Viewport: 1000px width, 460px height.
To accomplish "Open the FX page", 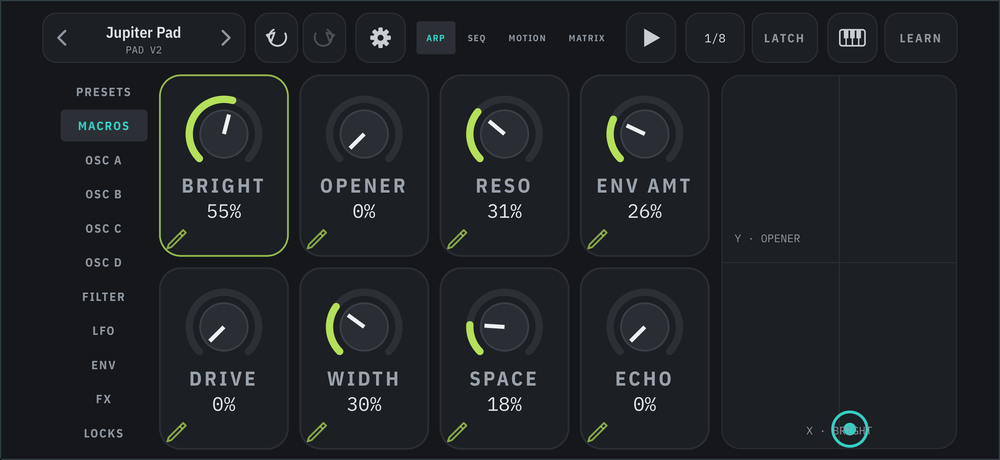I will pyautogui.click(x=104, y=399).
